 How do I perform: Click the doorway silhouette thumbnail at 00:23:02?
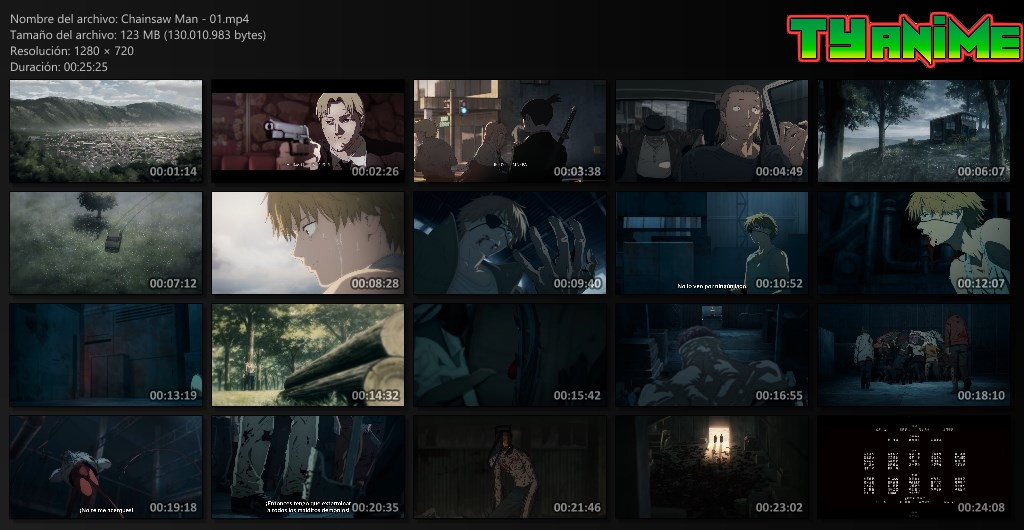tap(712, 467)
